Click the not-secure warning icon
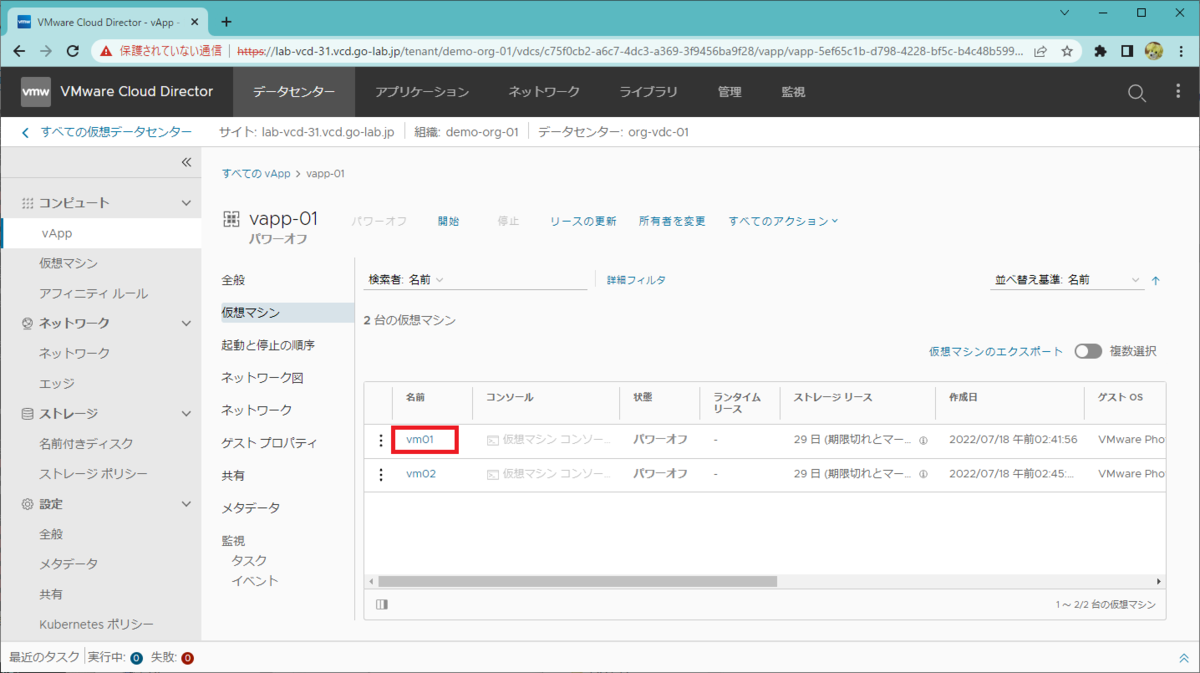1200x673 pixels. (105, 50)
